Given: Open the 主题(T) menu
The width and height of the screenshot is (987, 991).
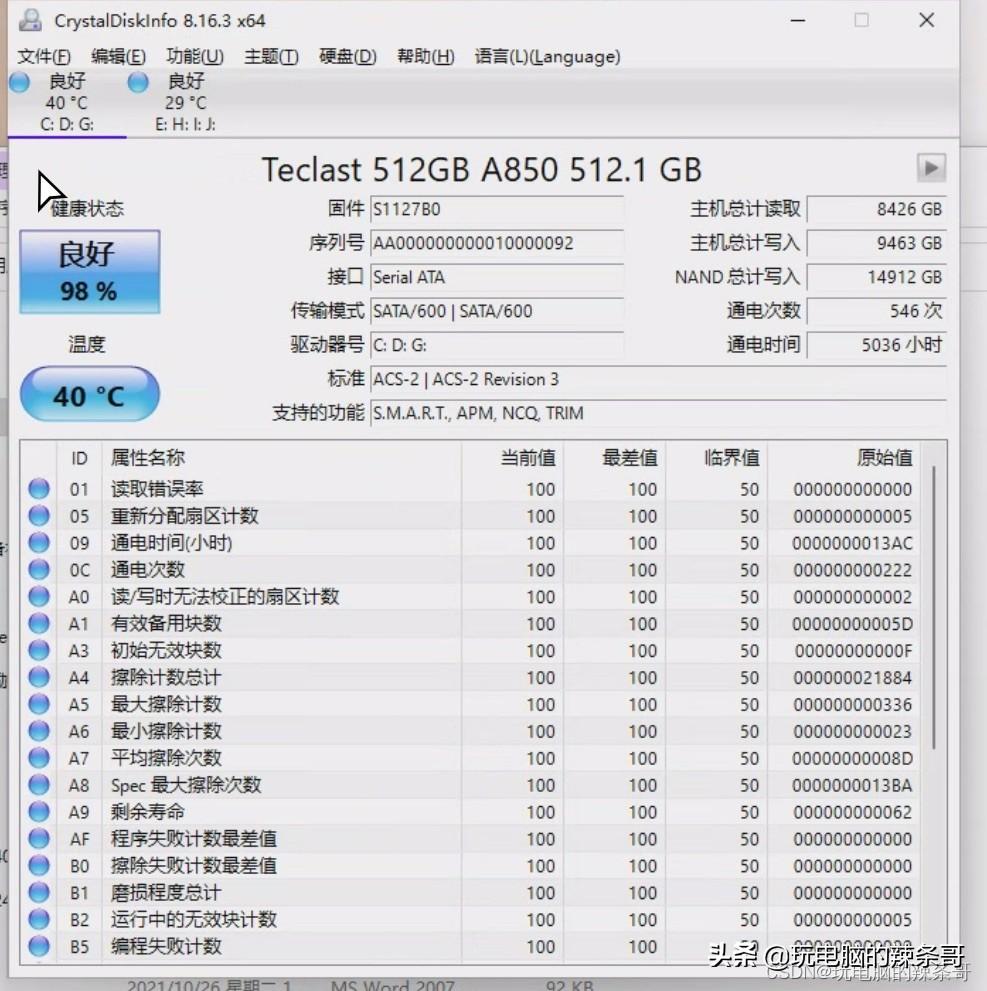Looking at the screenshot, I should pyautogui.click(x=271, y=56).
